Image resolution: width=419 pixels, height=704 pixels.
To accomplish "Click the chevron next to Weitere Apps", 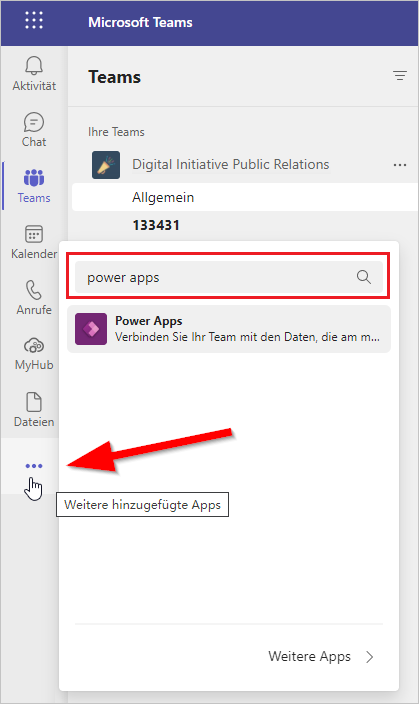I will pyautogui.click(x=370, y=657).
